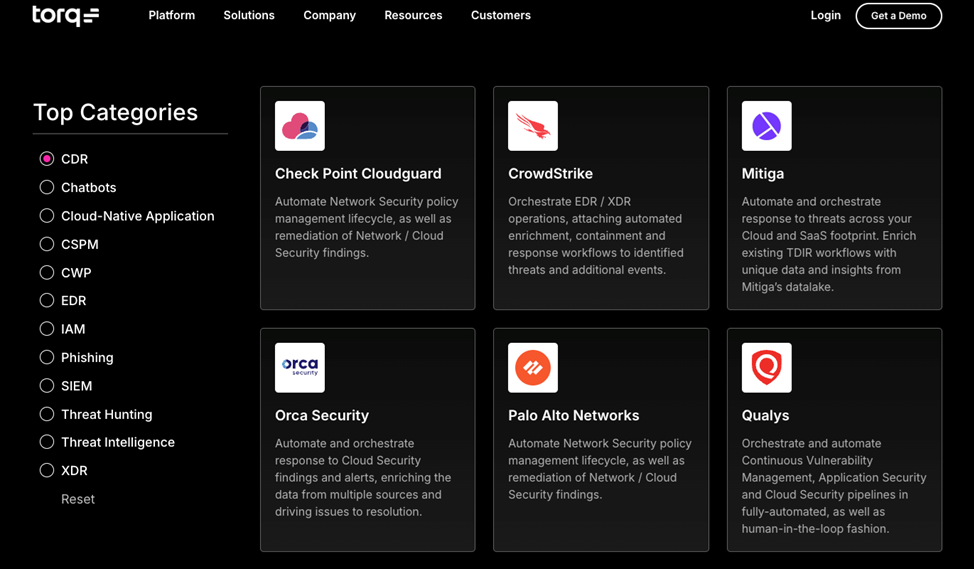974x569 pixels.
Task: Click the Mitiga description mentioning TDIR workflows
Action: click(829, 244)
